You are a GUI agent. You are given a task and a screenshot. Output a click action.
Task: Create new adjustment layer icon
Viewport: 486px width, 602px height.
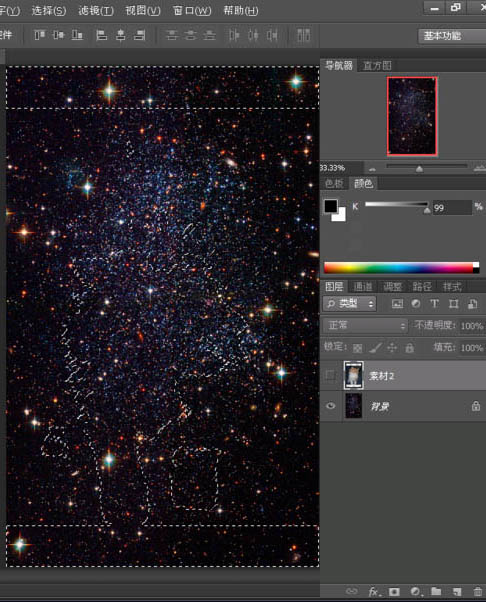tap(415, 591)
